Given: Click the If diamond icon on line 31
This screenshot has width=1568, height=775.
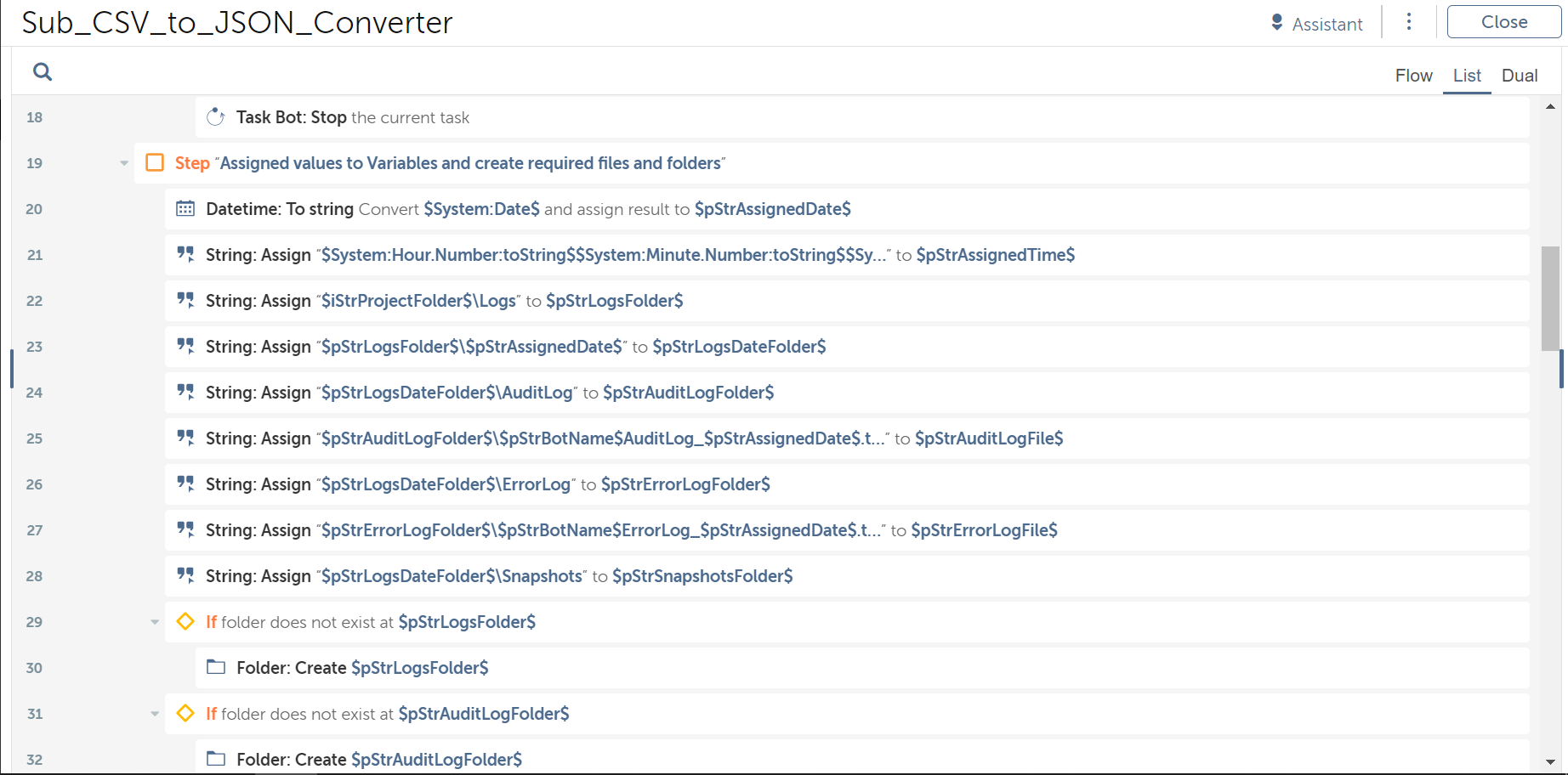Looking at the screenshot, I should tap(185, 713).
